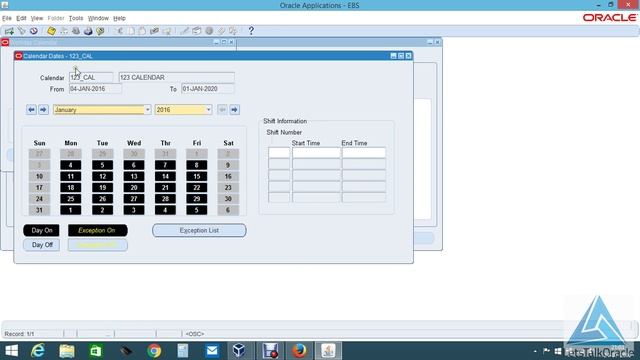Click the Edit Field pencil icon

[x=184, y=31]
